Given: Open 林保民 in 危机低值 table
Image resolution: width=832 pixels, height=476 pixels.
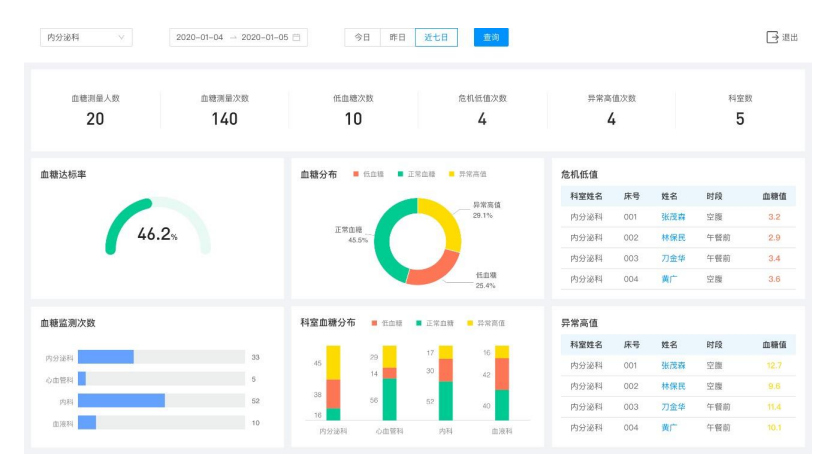Looking at the screenshot, I should [673, 237].
